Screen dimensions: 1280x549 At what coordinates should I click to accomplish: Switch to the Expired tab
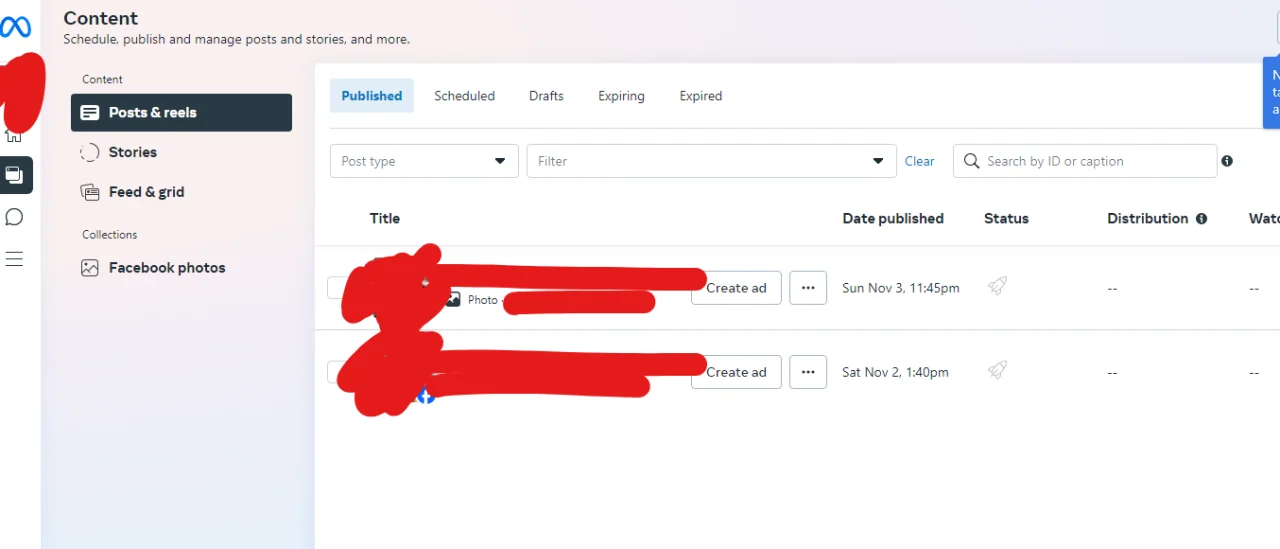point(701,96)
